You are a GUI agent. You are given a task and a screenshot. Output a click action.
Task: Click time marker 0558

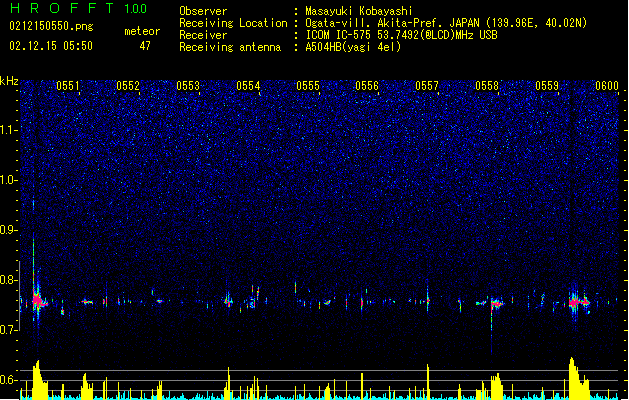487,86
